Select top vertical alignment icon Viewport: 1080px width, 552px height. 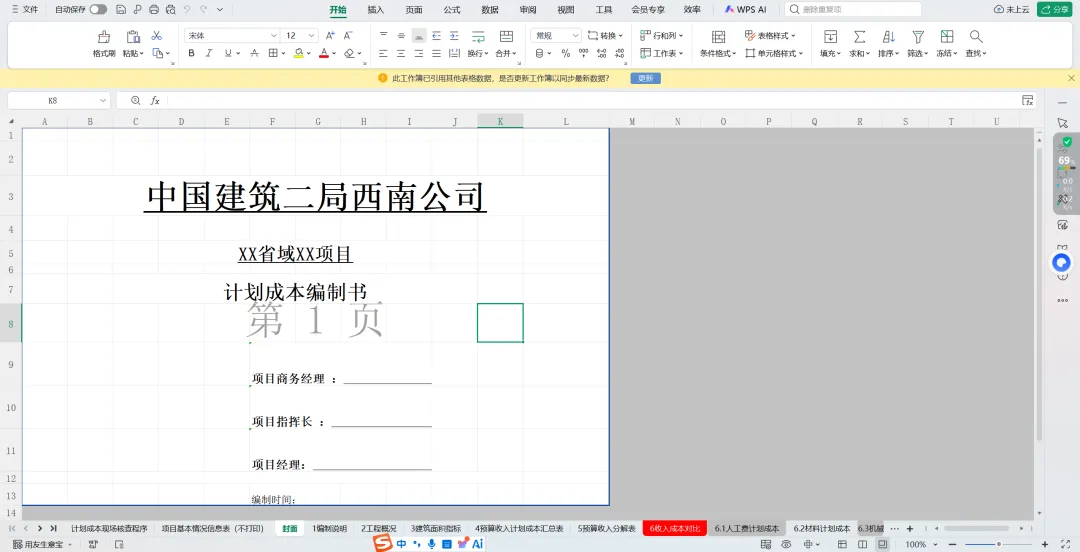[x=384, y=35]
